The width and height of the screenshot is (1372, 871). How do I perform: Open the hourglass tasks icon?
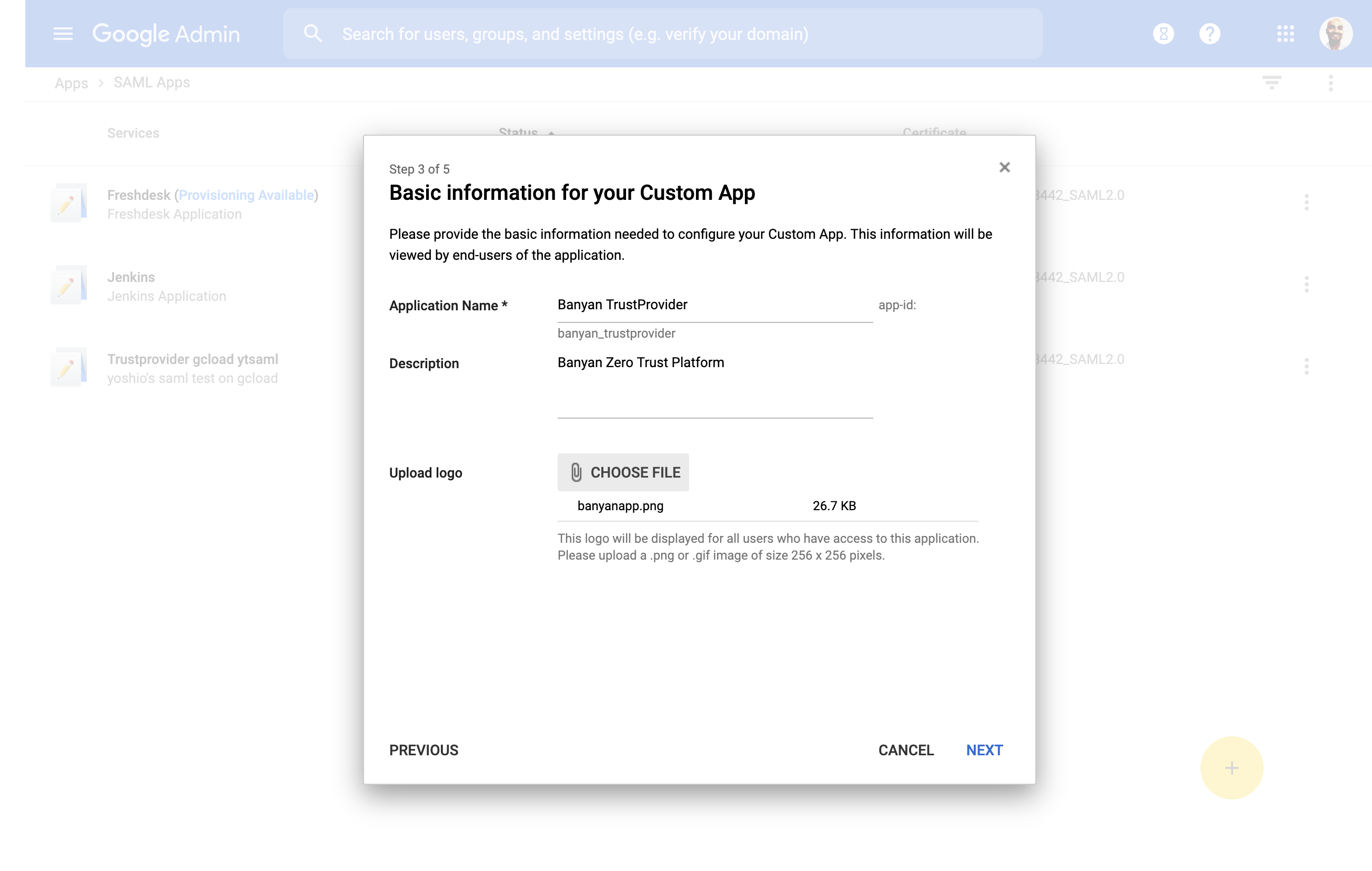[x=1164, y=34]
